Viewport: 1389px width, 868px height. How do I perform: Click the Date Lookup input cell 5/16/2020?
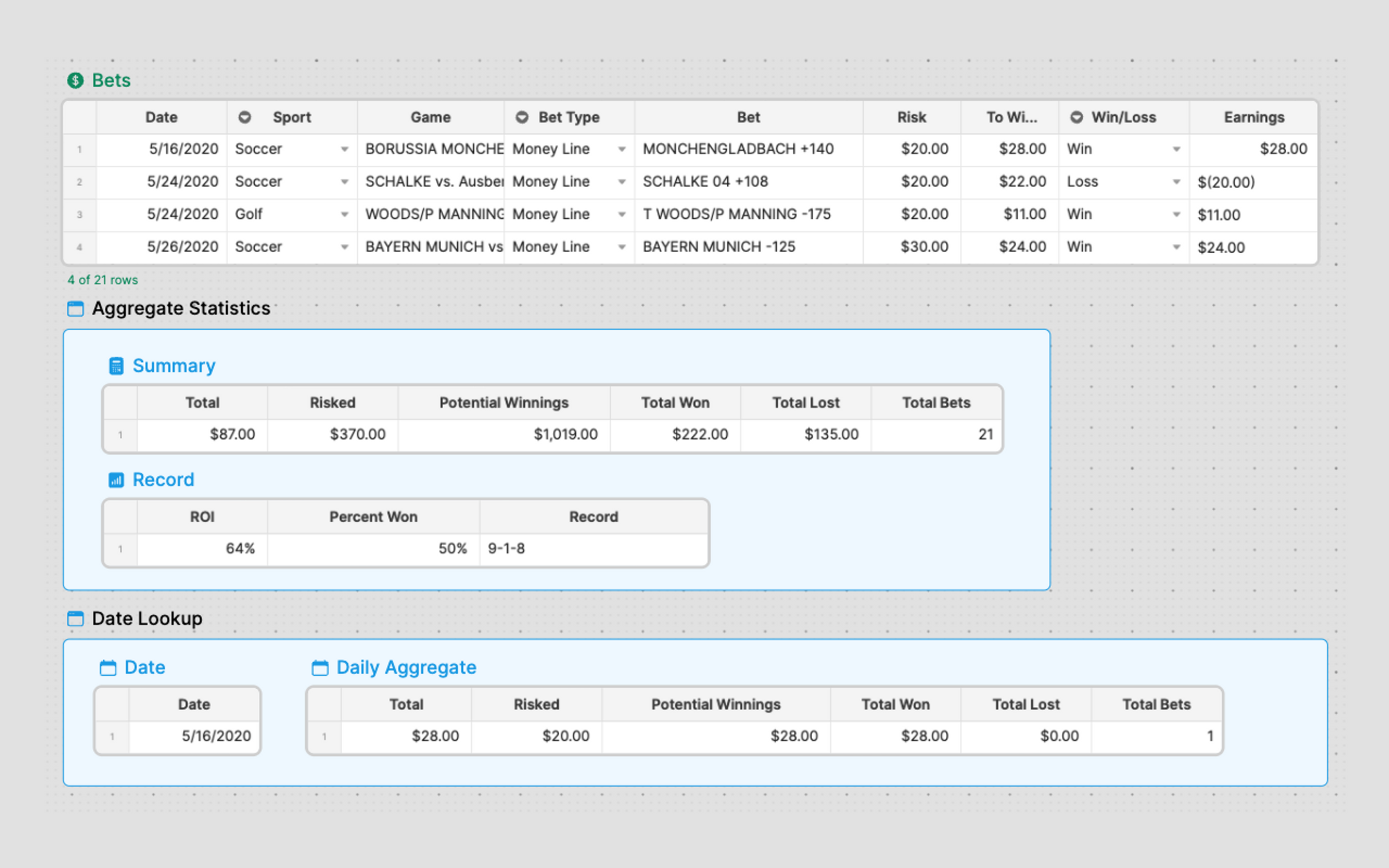pos(194,736)
